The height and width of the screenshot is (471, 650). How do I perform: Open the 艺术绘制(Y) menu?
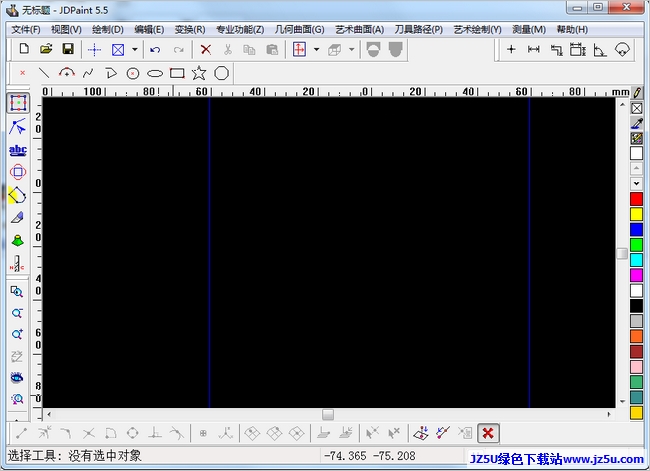478,30
